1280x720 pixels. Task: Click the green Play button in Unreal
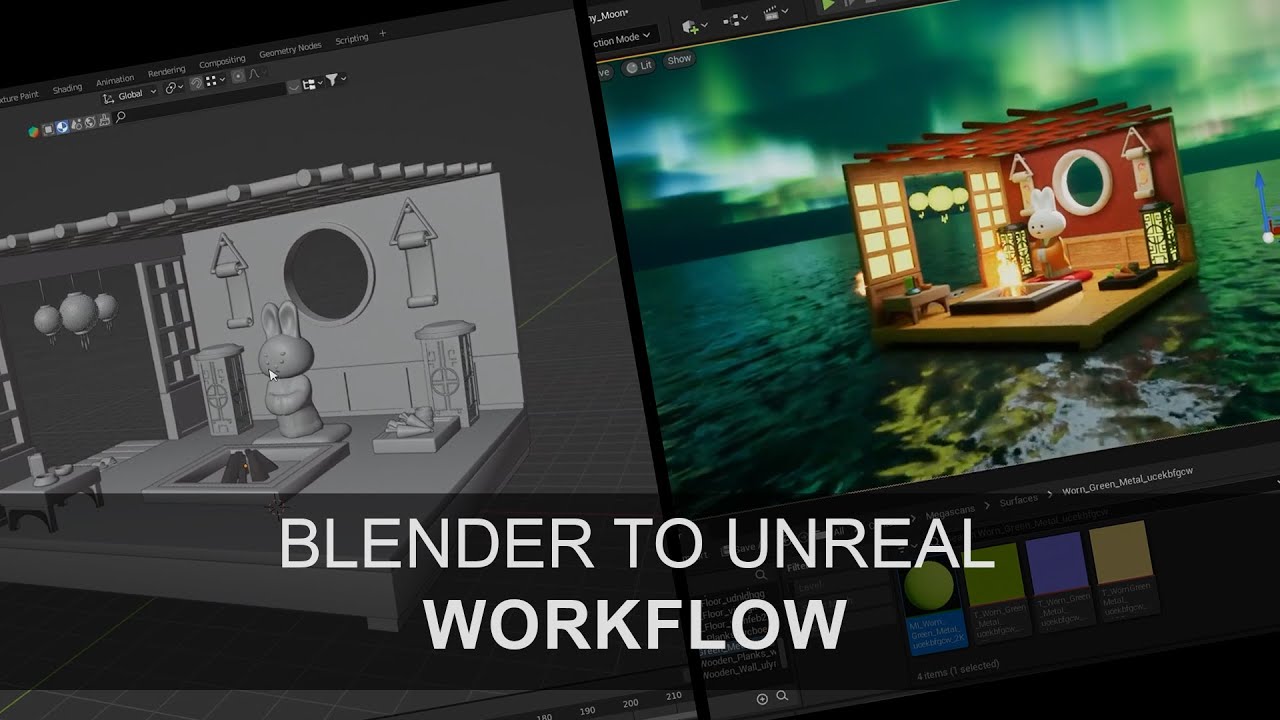pyautogui.click(x=828, y=5)
